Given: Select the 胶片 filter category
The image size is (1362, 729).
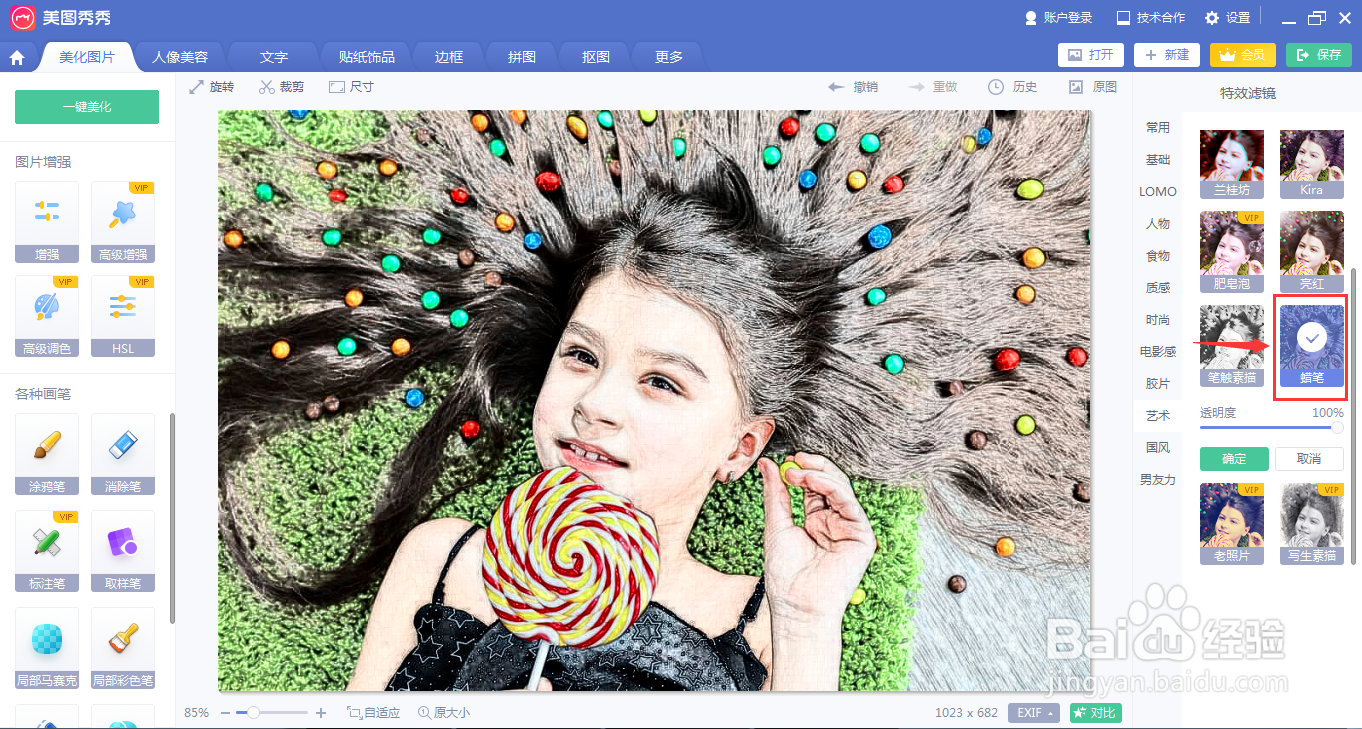Looking at the screenshot, I should pos(1158,384).
